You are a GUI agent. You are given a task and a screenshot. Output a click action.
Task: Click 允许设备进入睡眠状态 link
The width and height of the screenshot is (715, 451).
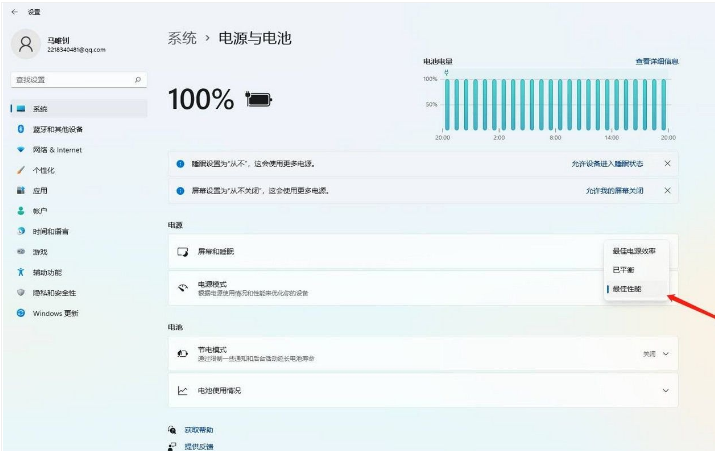[607, 163]
